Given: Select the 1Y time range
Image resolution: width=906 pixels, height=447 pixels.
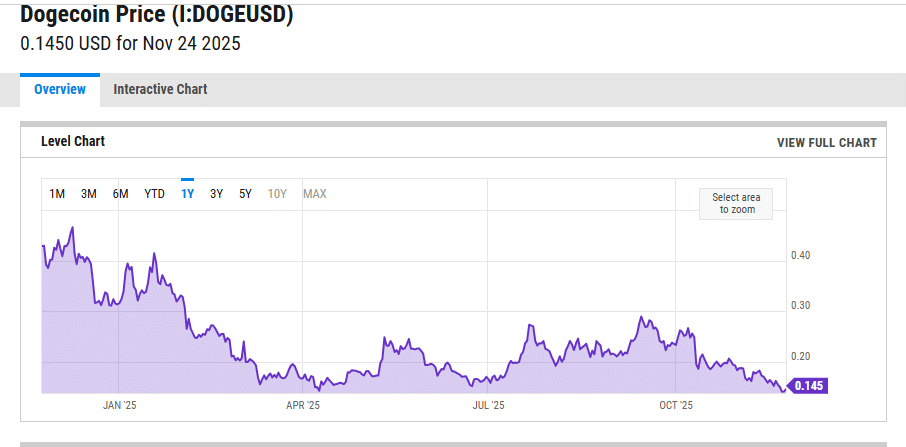Looking at the screenshot, I should coord(187,194).
